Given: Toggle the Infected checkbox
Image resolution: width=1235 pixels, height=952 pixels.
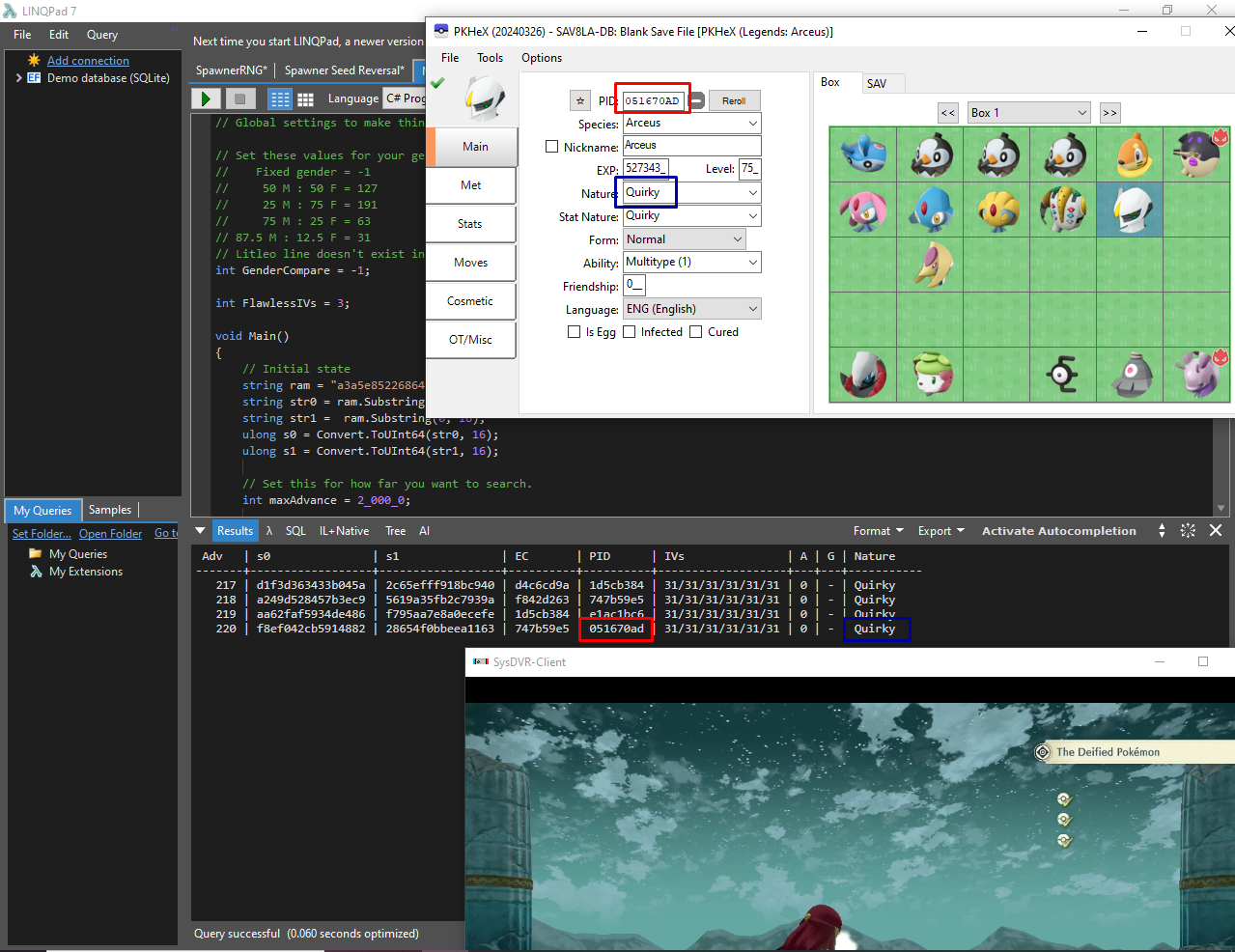Looking at the screenshot, I should (630, 332).
